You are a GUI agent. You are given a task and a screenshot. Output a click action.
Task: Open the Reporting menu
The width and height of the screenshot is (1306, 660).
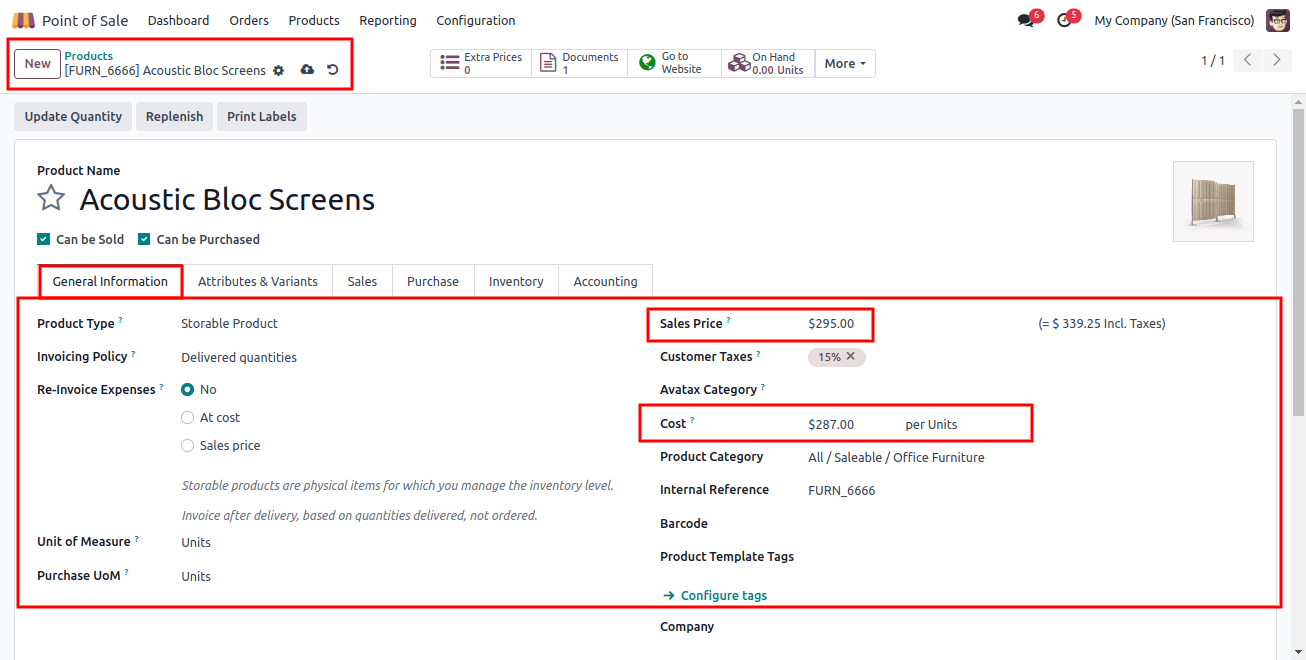(x=388, y=20)
